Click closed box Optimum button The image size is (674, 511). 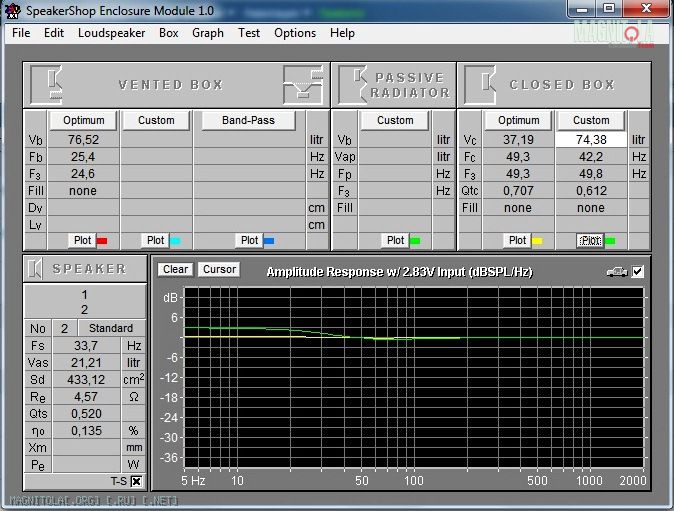click(518, 120)
